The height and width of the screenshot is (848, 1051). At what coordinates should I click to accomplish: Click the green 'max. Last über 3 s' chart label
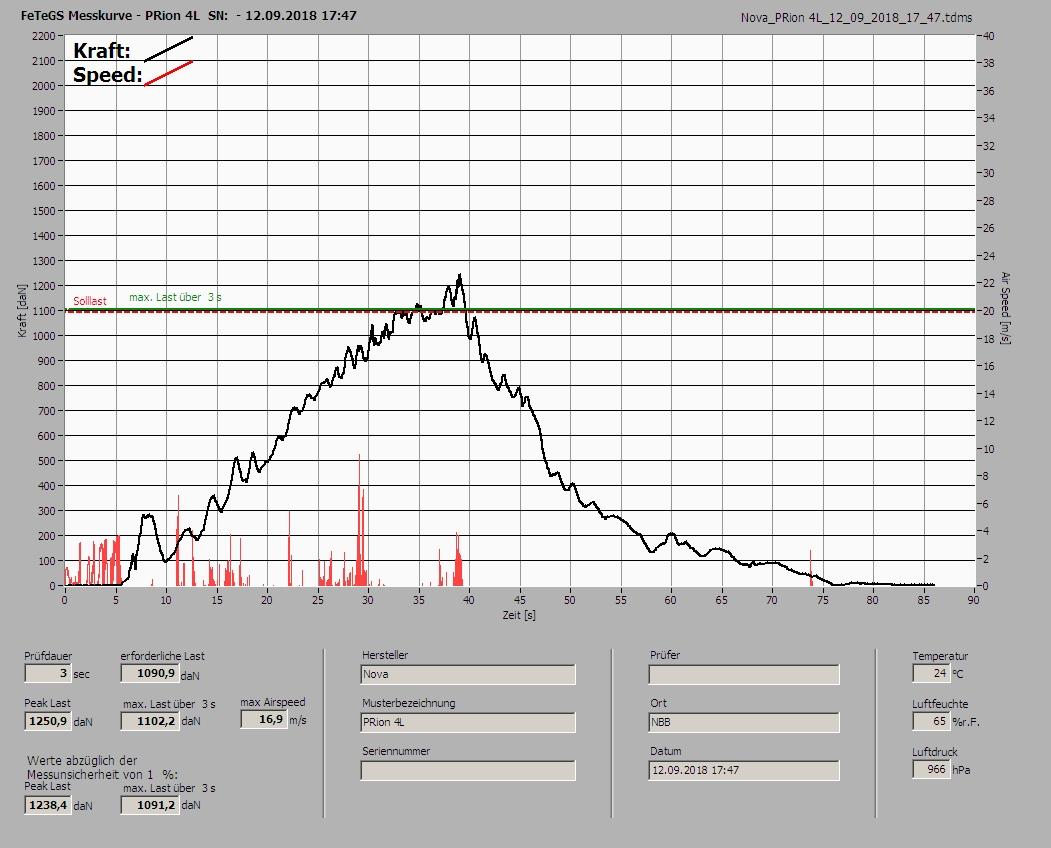pos(175,297)
